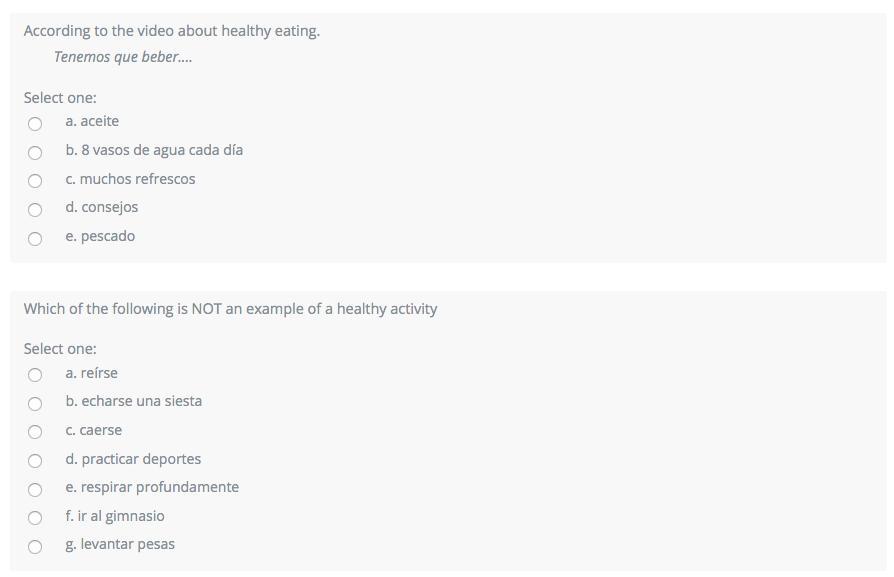Viewport: 894px width, 577px height.
Task: Mark 'c. caerse' as the answer
Action: coord(35,432)
